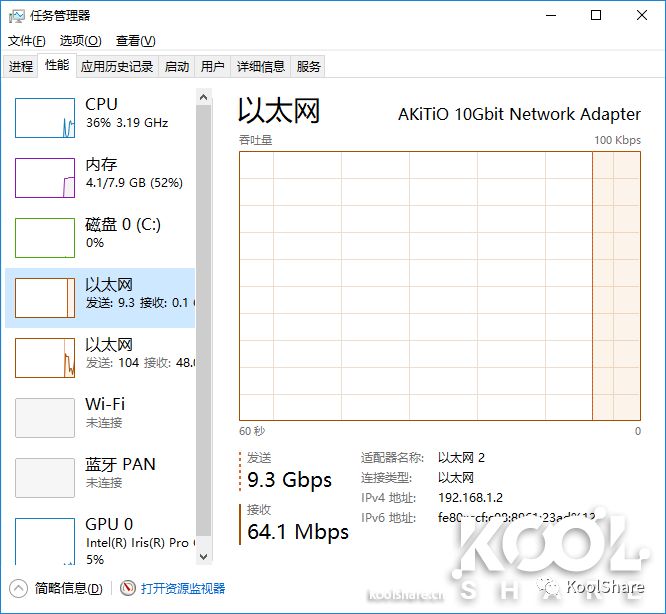The image size is (666, 614).
Task: Select the Wi-Fi 未连接 thumbnail
Action: 45,418
